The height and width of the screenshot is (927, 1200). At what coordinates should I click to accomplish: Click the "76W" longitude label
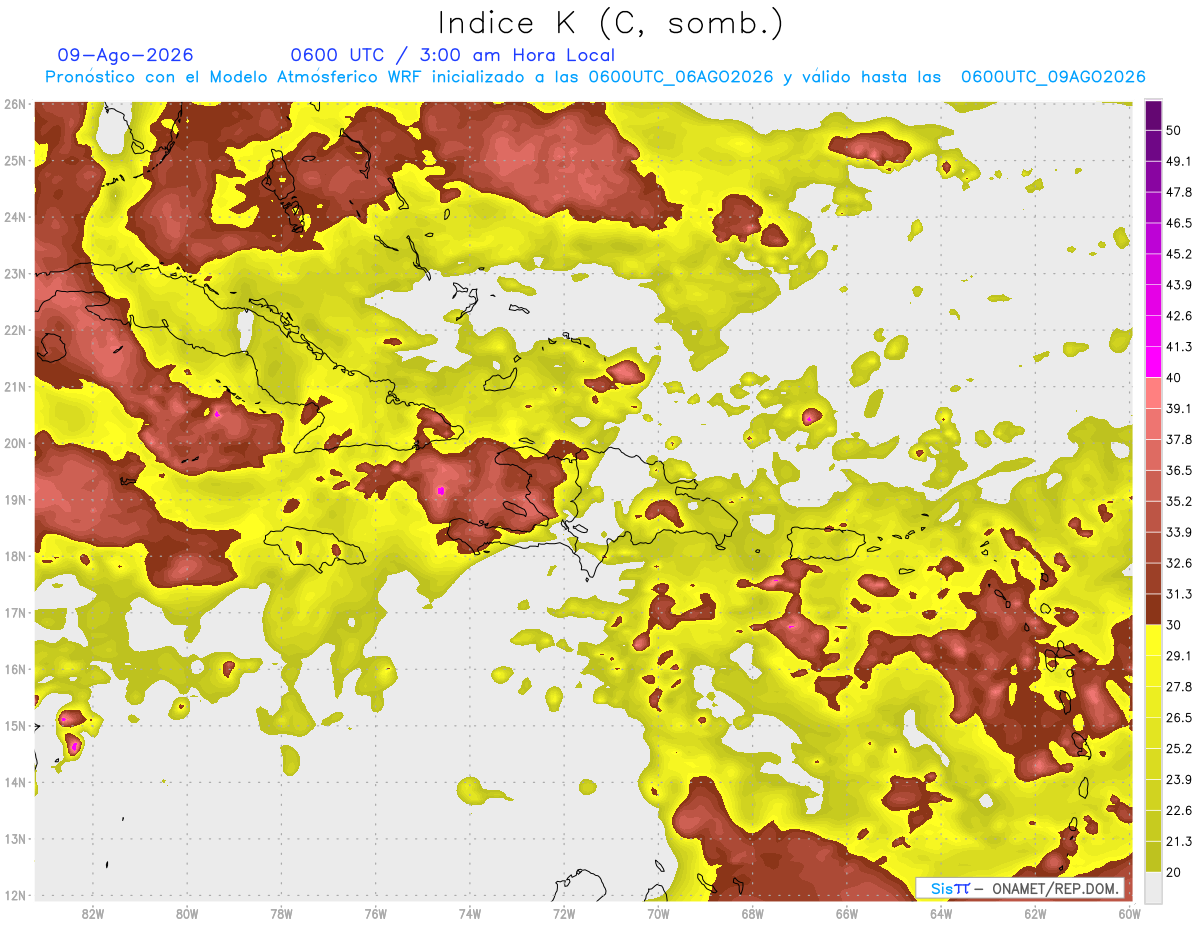[375, 914]
